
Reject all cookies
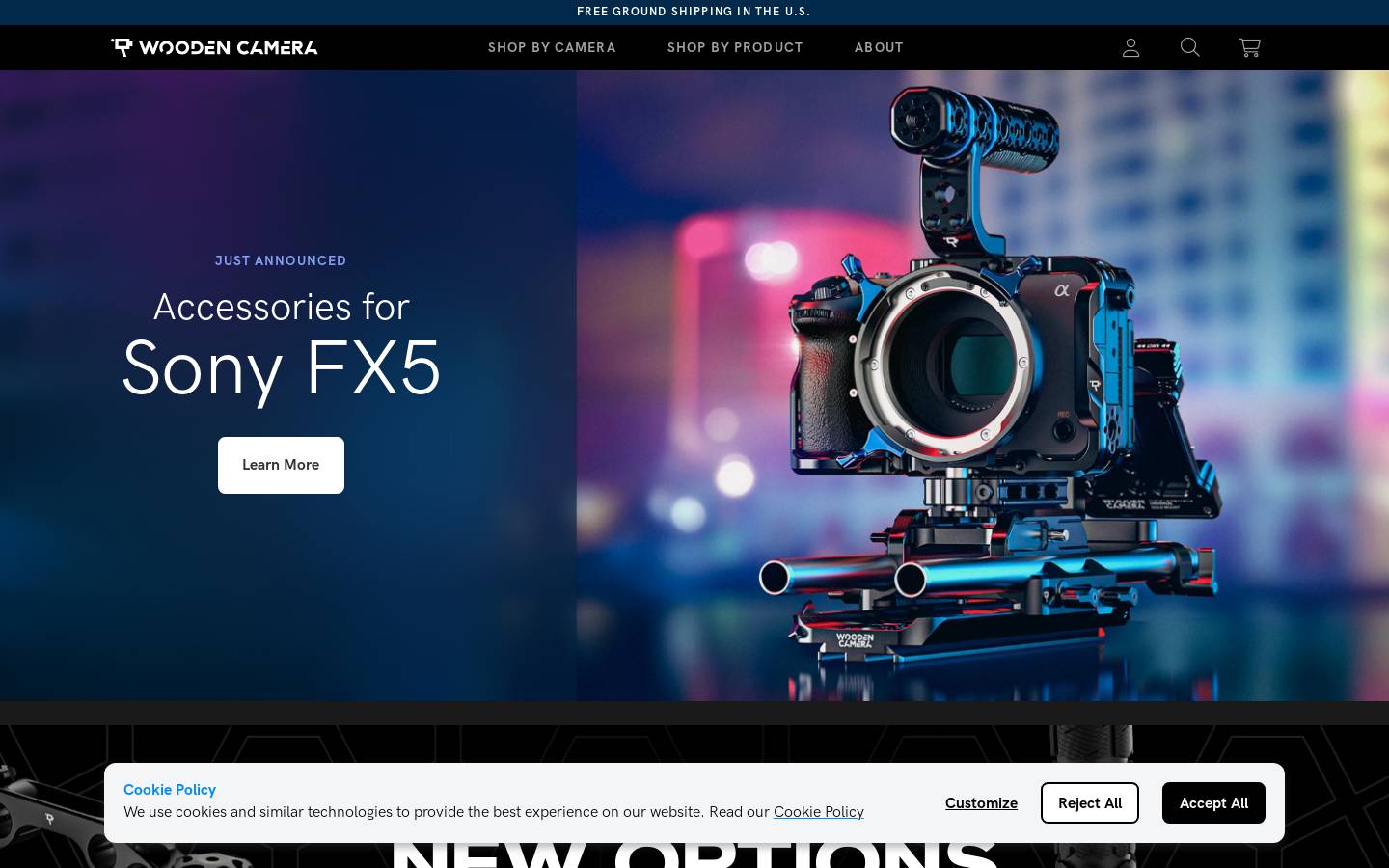1090,802
